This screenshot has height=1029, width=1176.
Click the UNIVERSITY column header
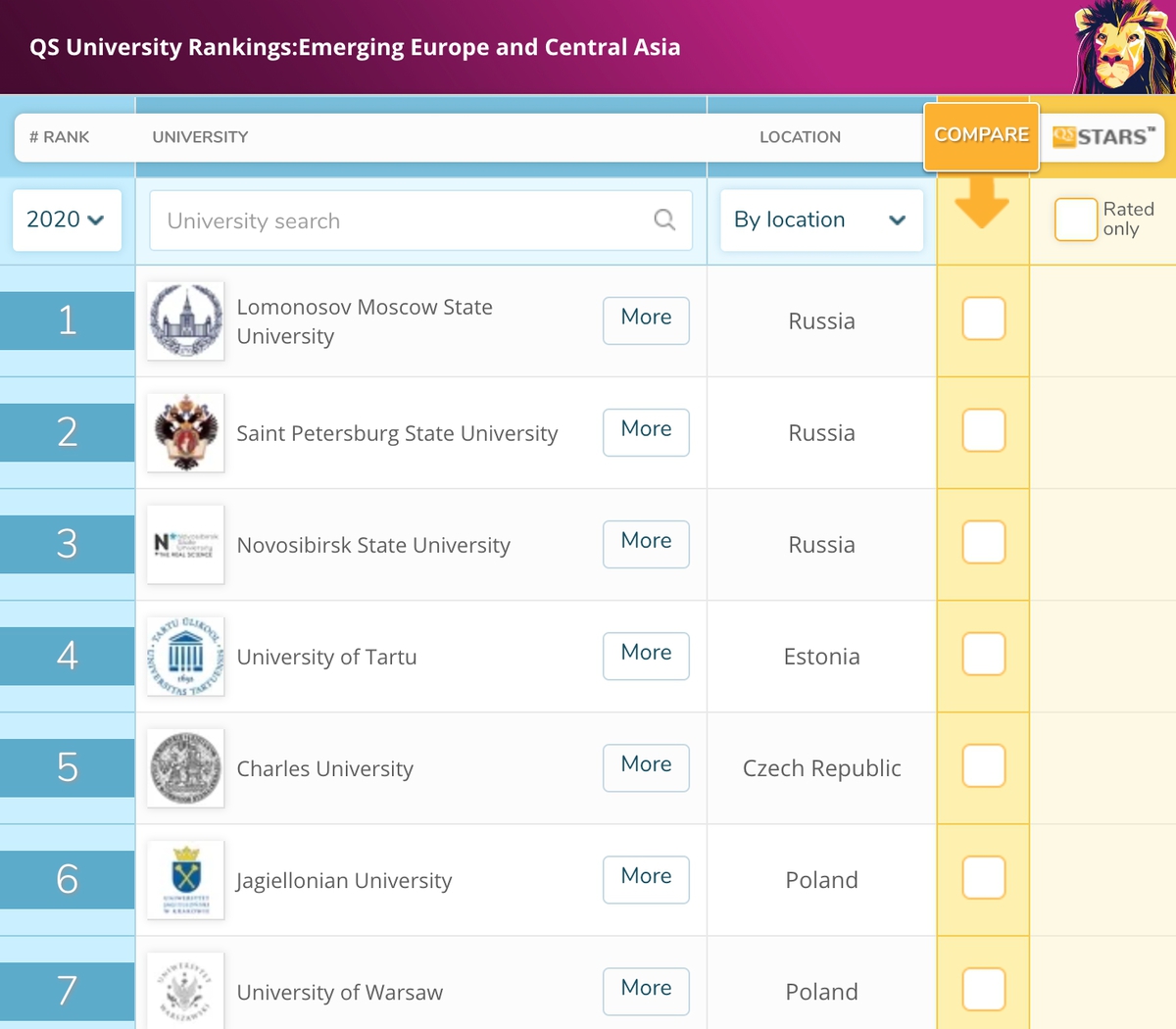pyautogui.click(x=200, y=137)
